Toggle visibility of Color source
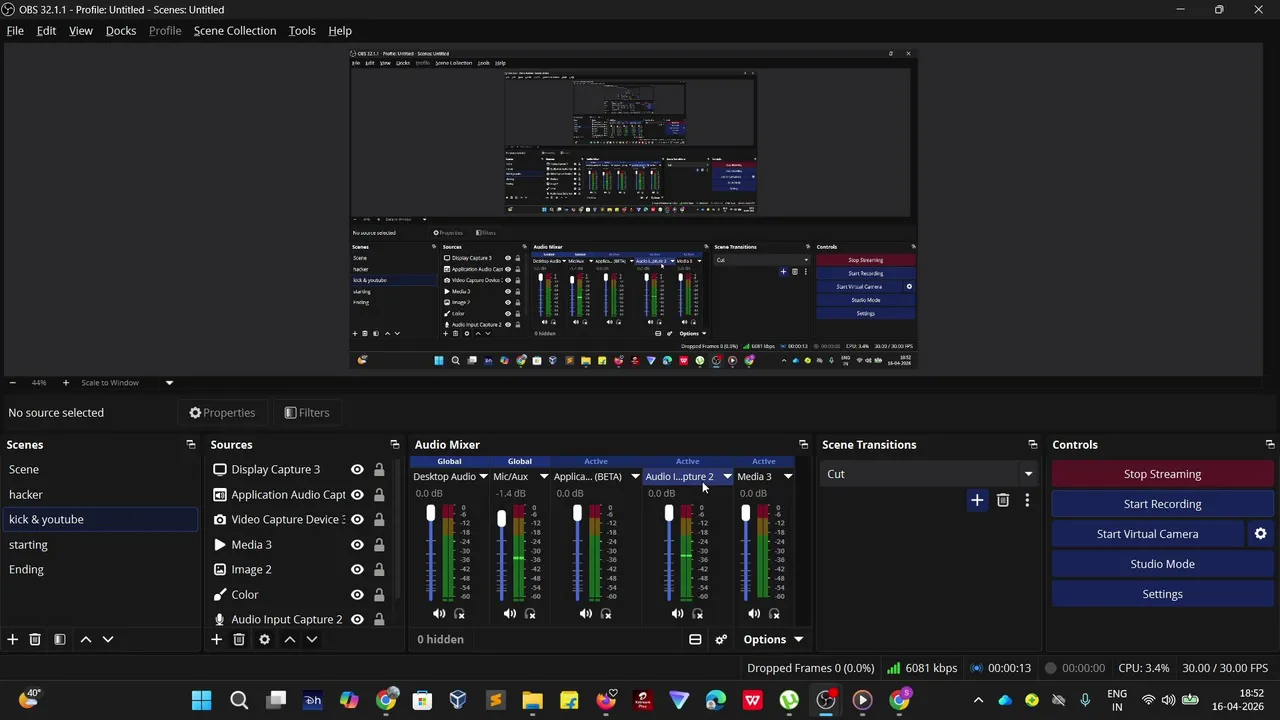1280x720 pixels. [357, 594]
